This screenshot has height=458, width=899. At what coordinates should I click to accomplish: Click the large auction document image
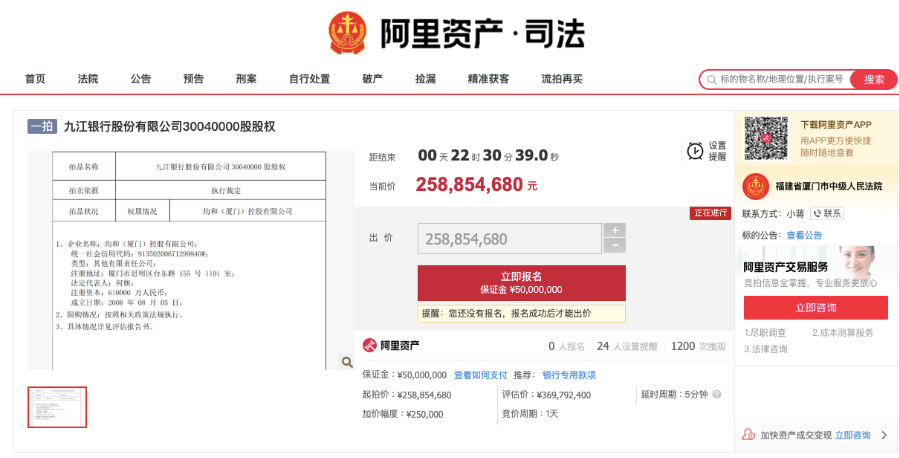[x=190, y=260]
